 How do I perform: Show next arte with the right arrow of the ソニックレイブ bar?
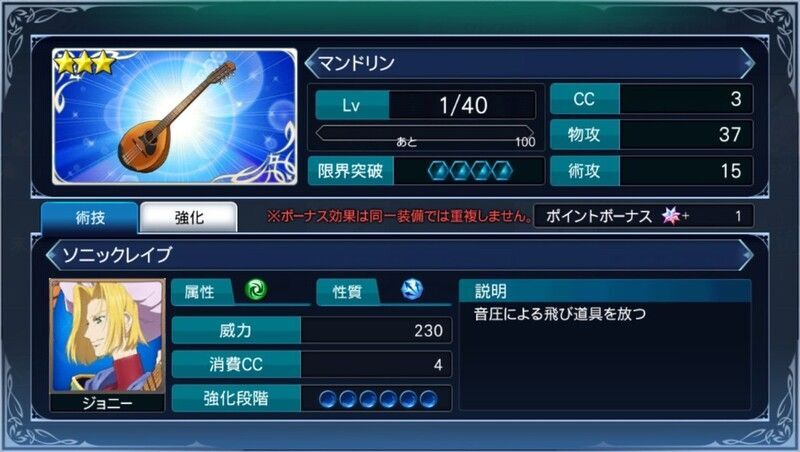point(747,255)
